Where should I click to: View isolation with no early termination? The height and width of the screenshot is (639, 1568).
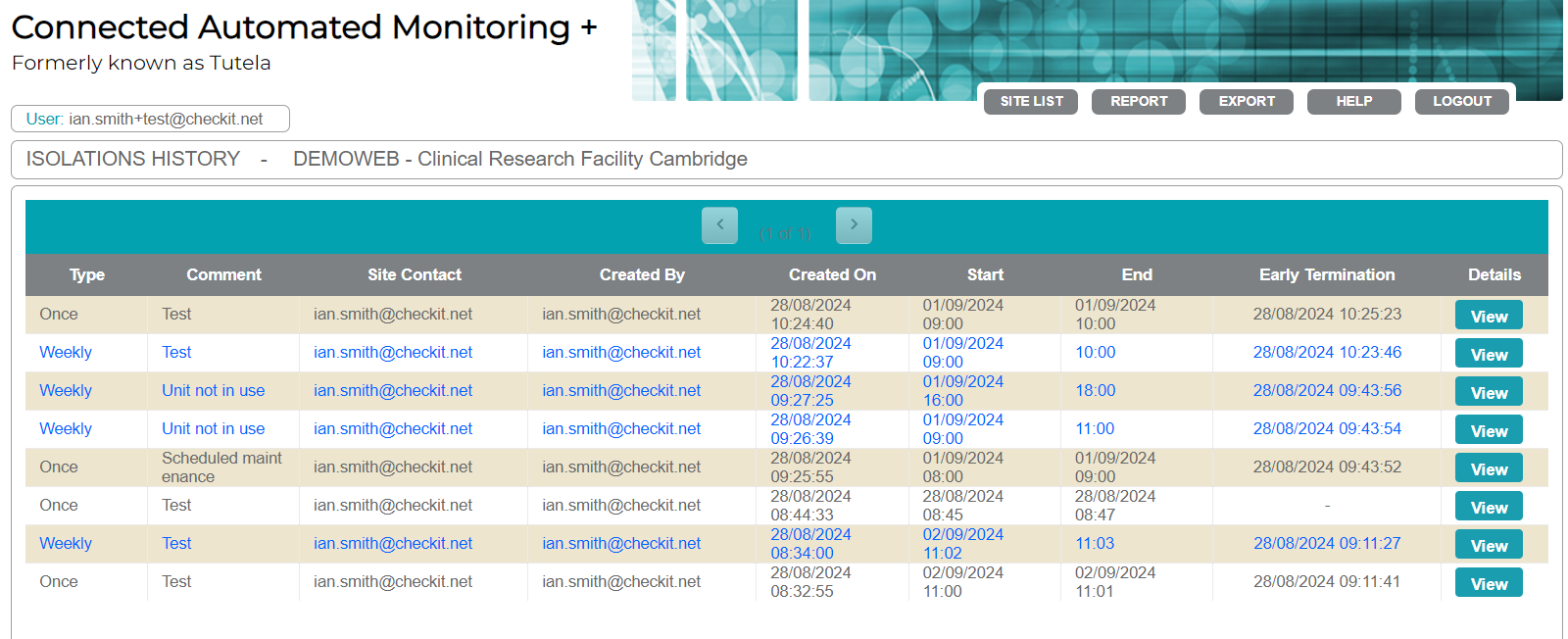(x=1488, y=507)
